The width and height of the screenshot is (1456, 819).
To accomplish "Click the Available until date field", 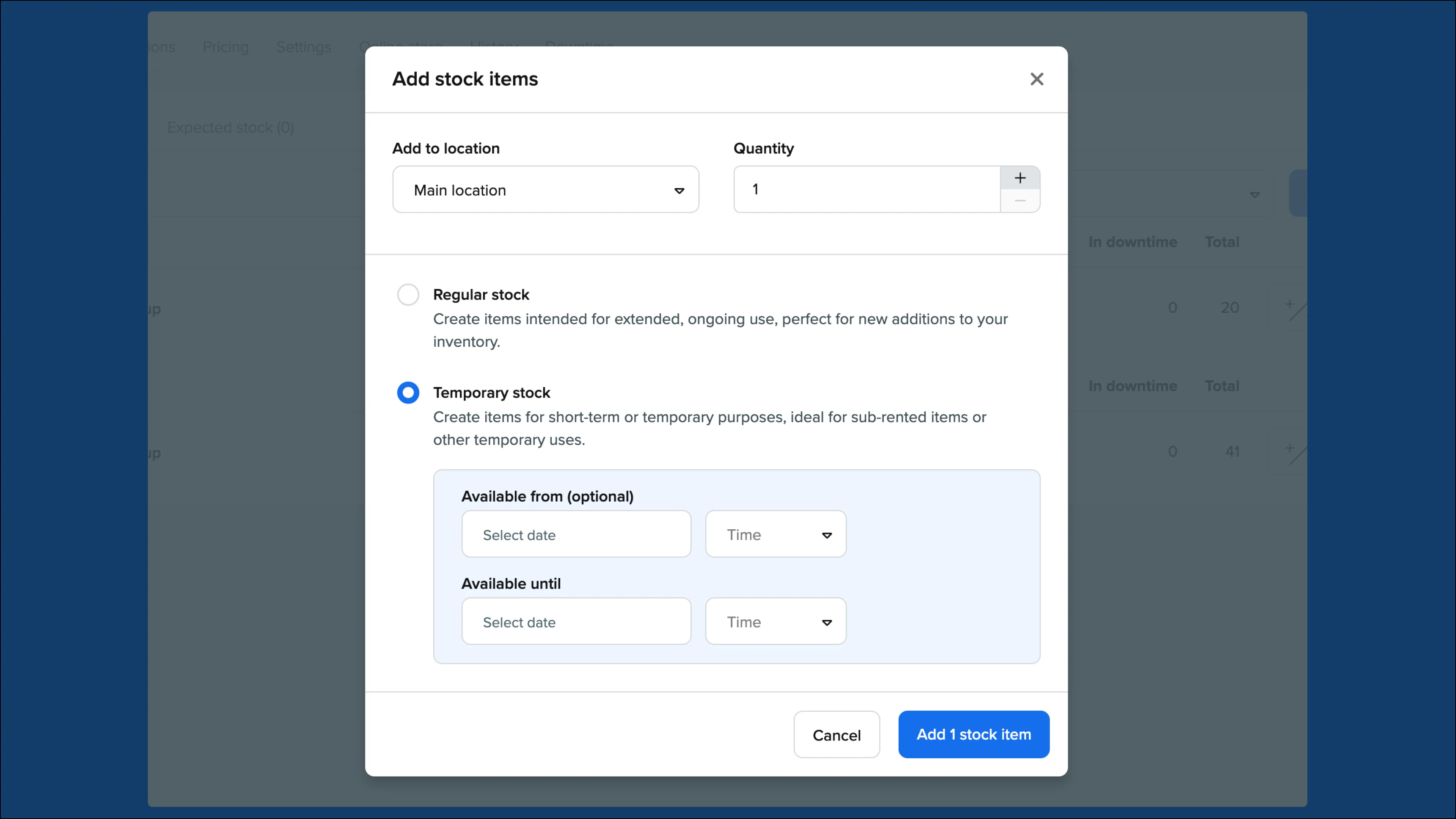I will point(576,622).
